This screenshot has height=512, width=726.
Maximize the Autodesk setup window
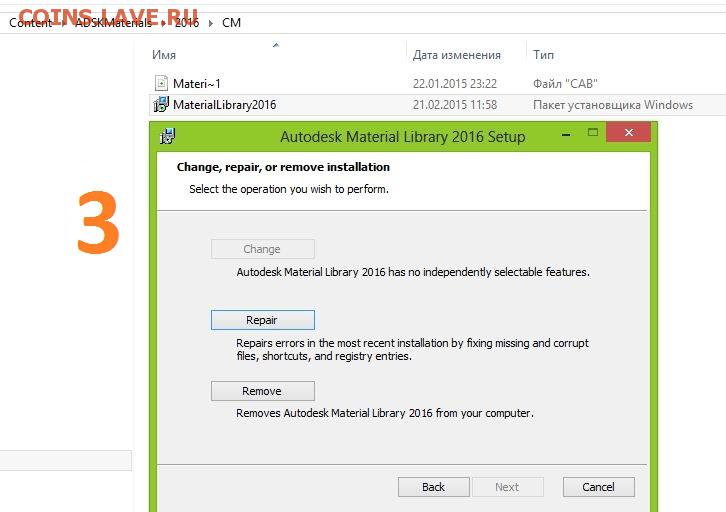[x=593, y=133]
